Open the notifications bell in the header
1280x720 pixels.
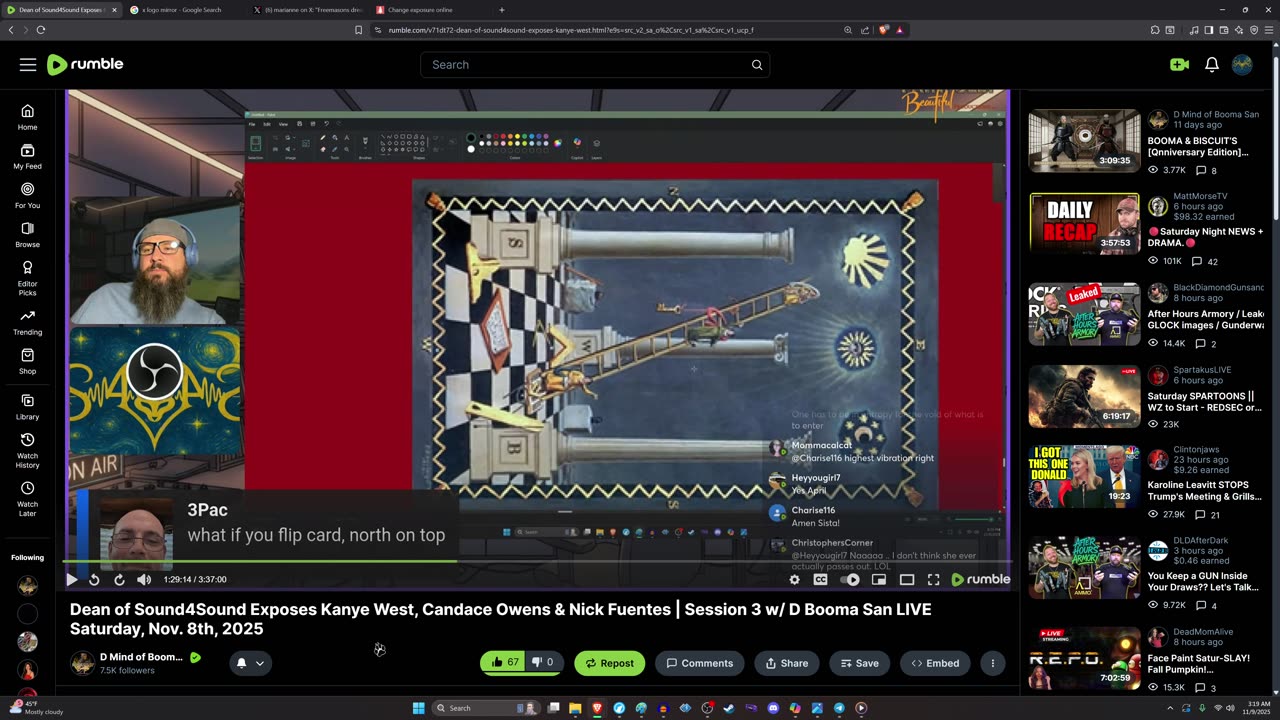[x=1212, y=65]
